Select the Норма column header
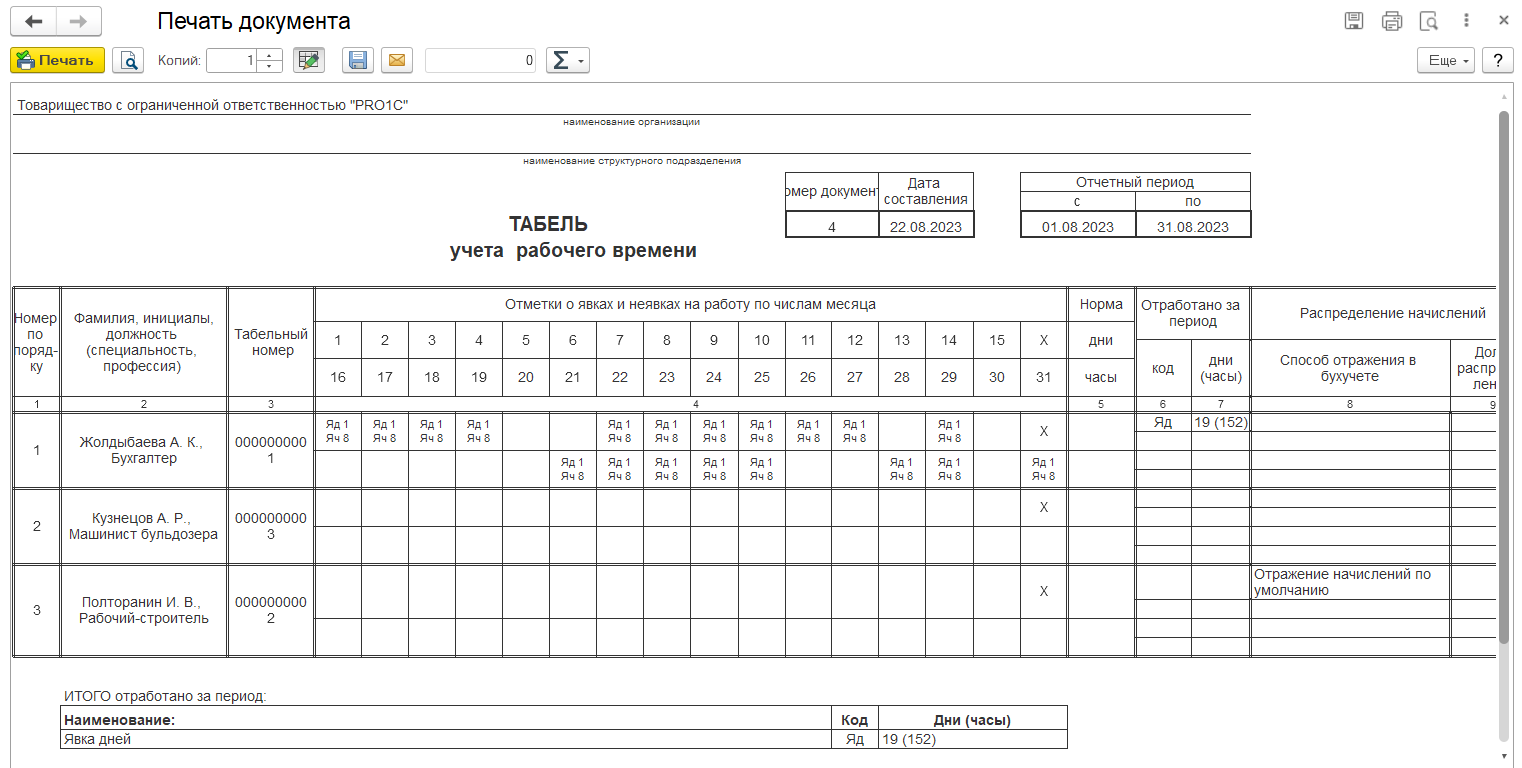The image size is (1522, 768). pyautogui.click(x=1101, y=304)
